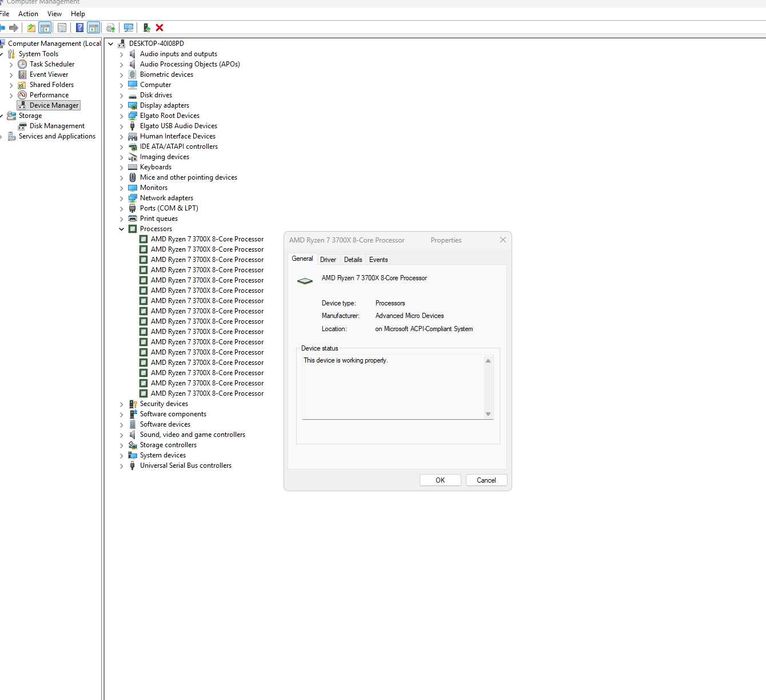Open the blue Help toolbar icon
The image size is (766, 700).
pyautogui.click(x=80, y=28)
